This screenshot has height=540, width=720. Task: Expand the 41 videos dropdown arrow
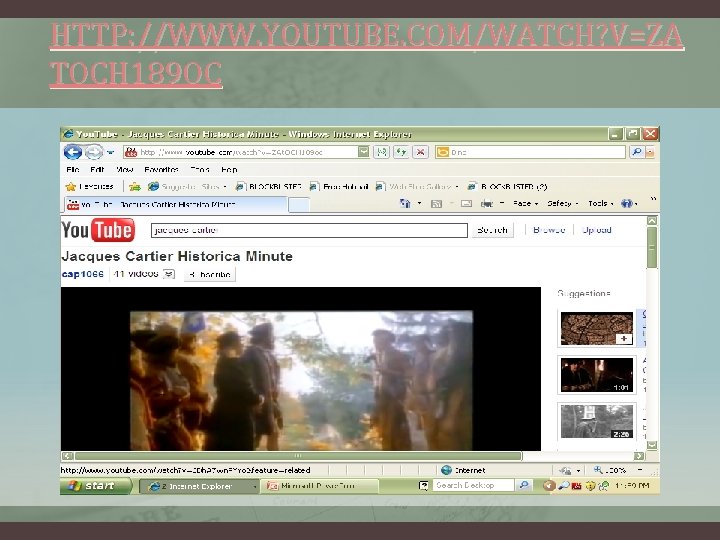pos(169,274)
